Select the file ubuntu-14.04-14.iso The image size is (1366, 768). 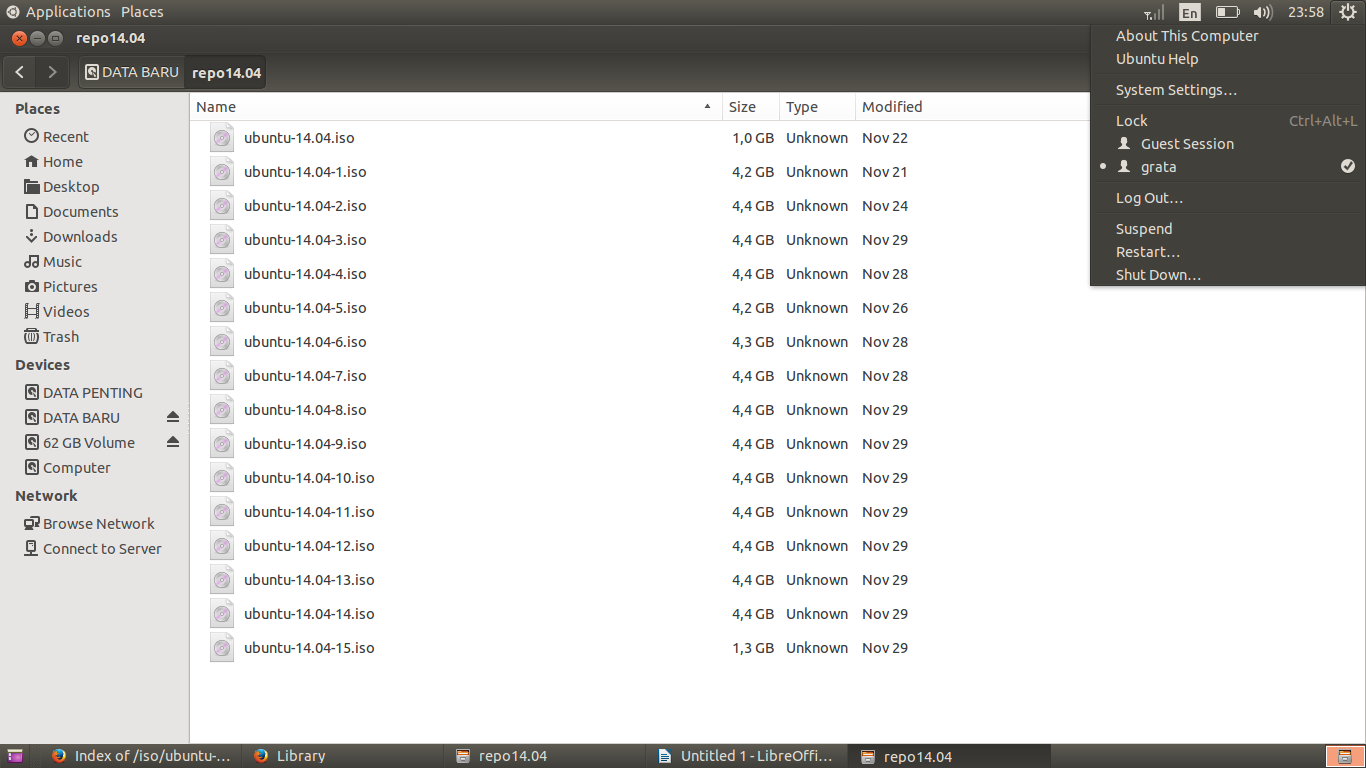pyautogui.click(x=309, y=614)
